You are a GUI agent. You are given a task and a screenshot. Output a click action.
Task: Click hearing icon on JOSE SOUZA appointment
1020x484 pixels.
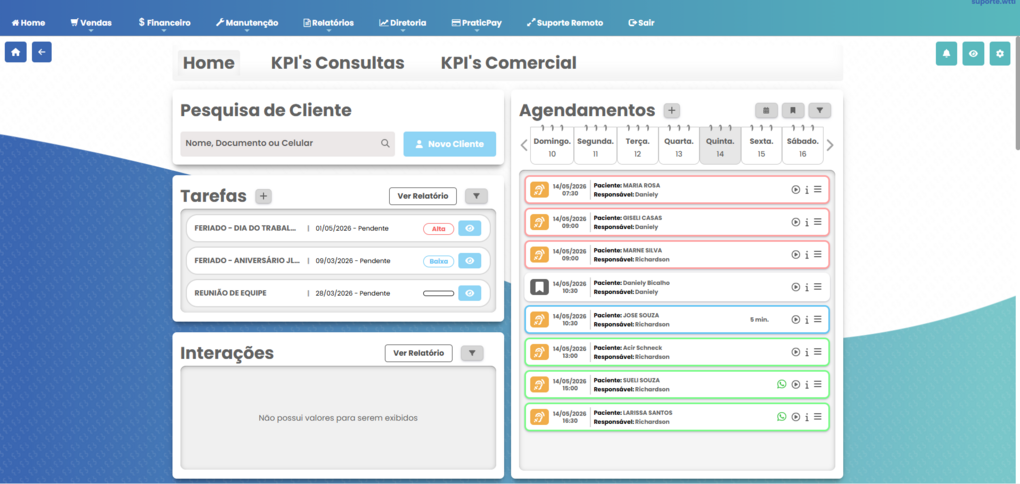(539, 319)
